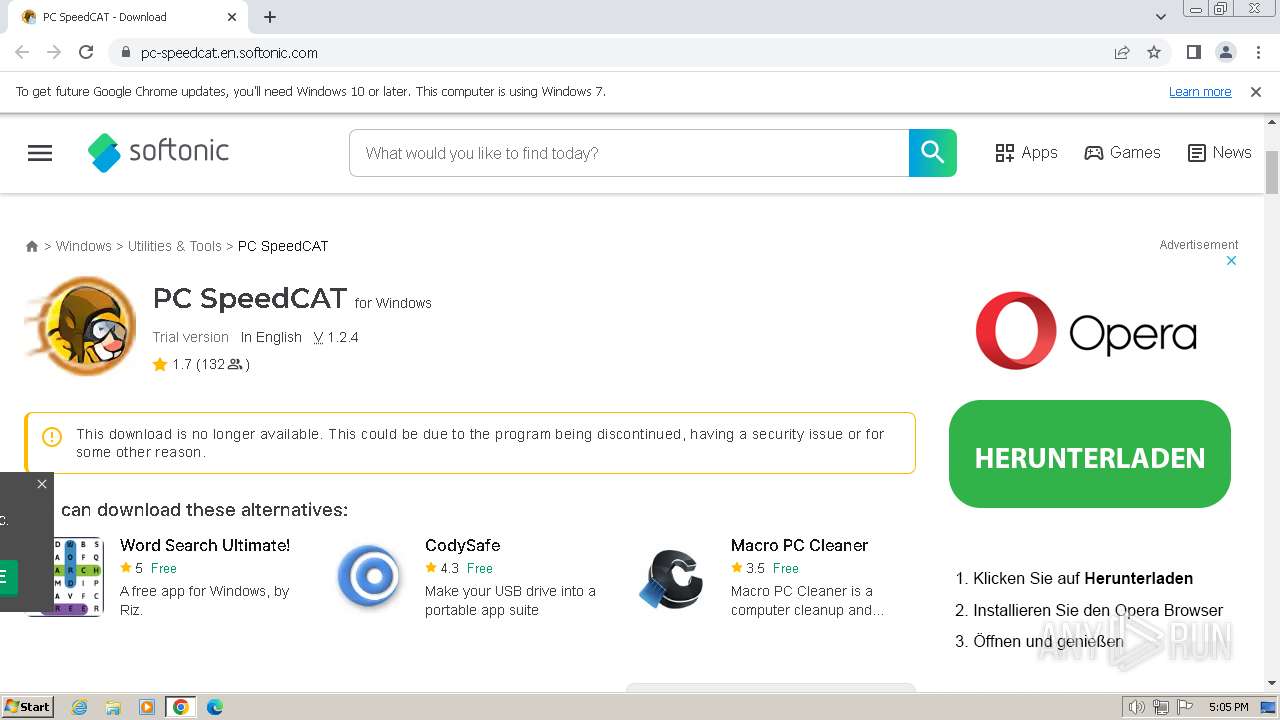Open the Chrome profile menu
Screen dimensions: 1280x720
point(1226,52)
